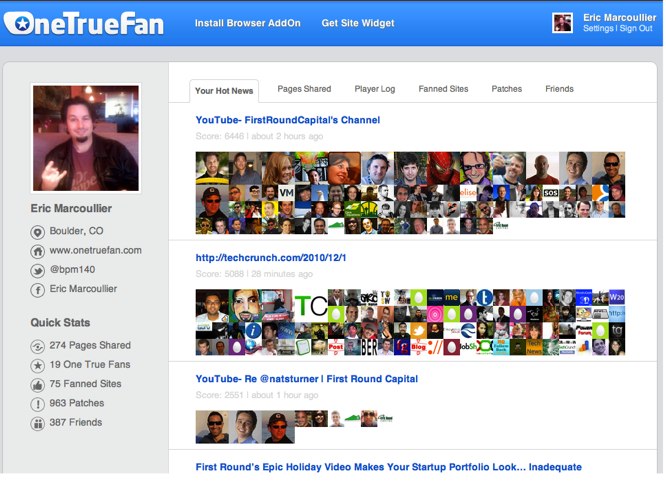Click the thumbs-up icon beside Fanned Sites
The image size is (666, 485).
(x=37, y=385)
